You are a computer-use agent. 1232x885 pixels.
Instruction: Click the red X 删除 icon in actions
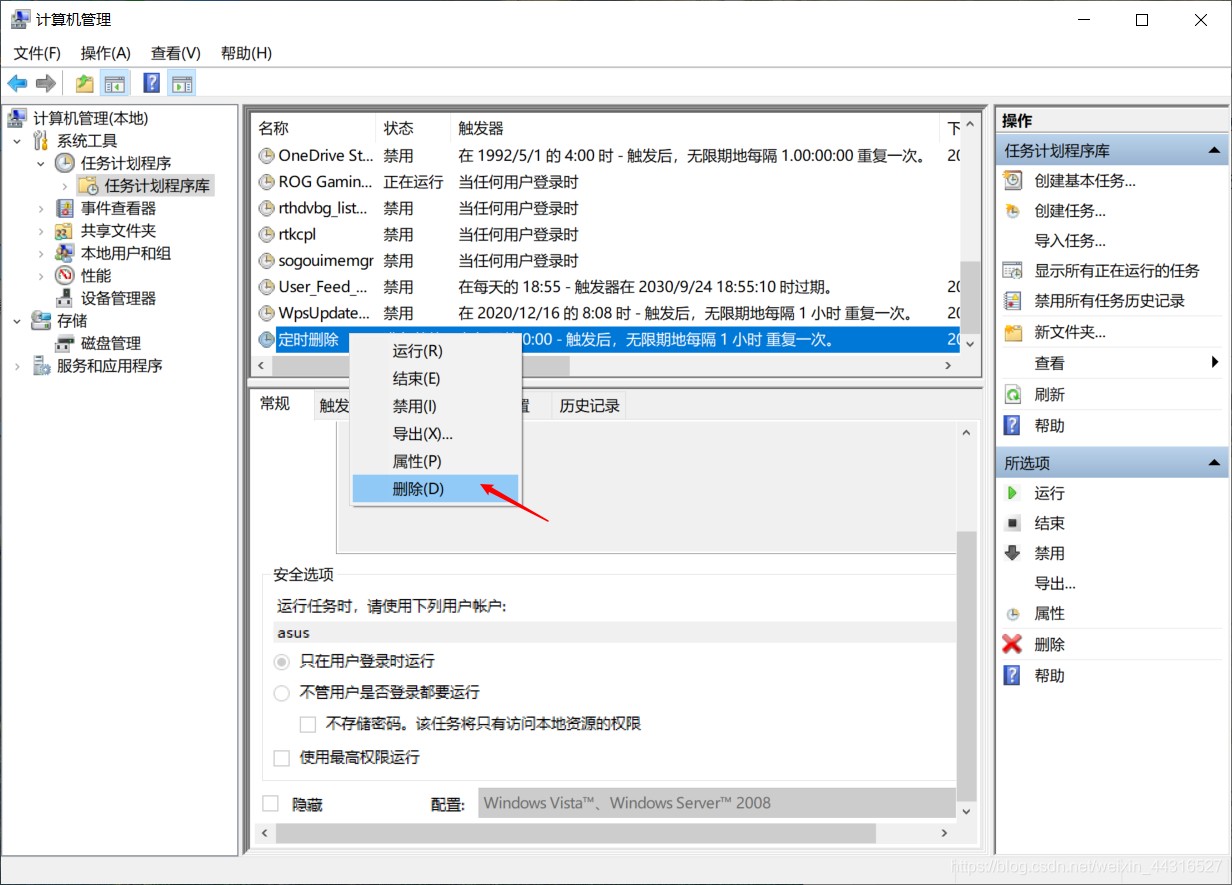tap(1013, 645)
